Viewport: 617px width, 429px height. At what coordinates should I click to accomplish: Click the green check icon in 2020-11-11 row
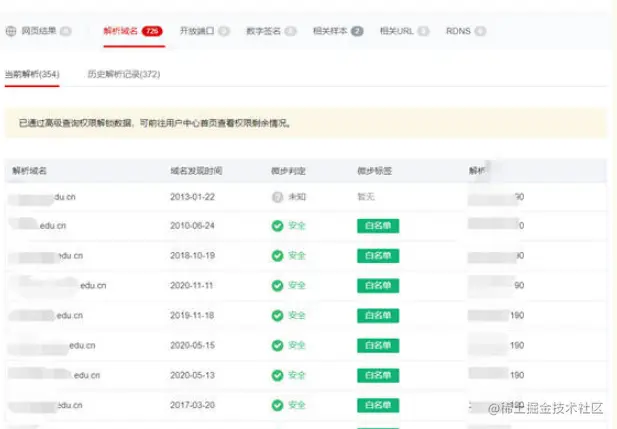coord(277,286)
